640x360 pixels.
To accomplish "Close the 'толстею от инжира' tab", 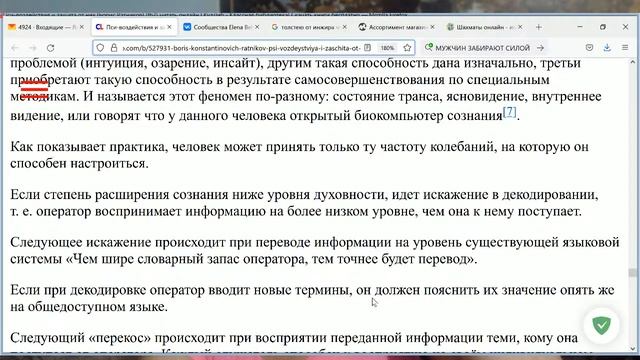I will [x=344, y=27].
